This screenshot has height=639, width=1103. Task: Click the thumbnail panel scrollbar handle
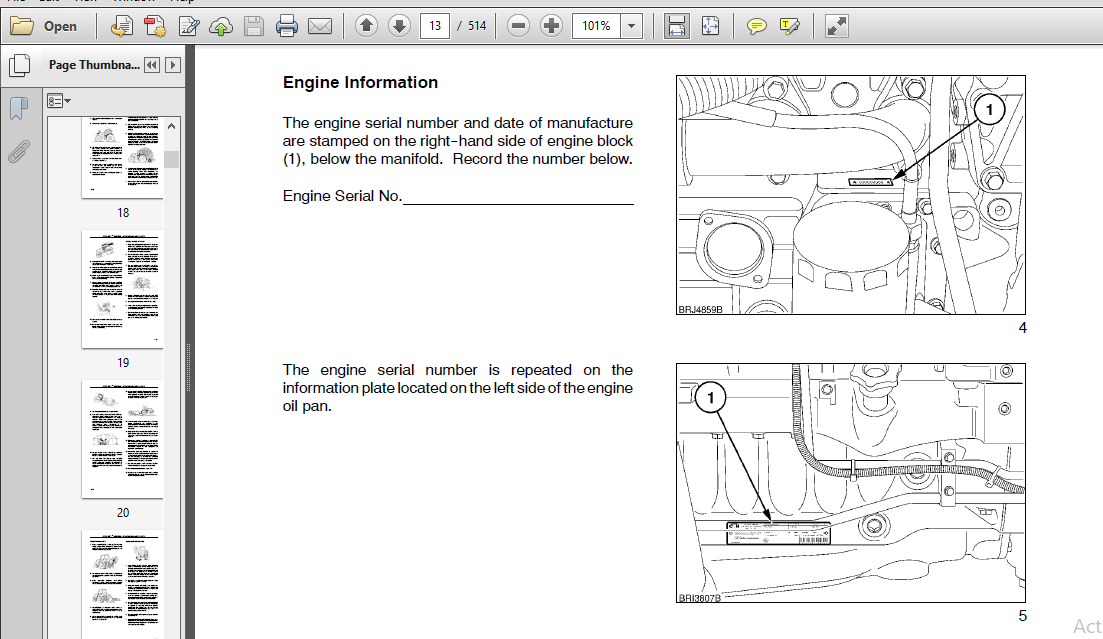[x=172, y=159]
